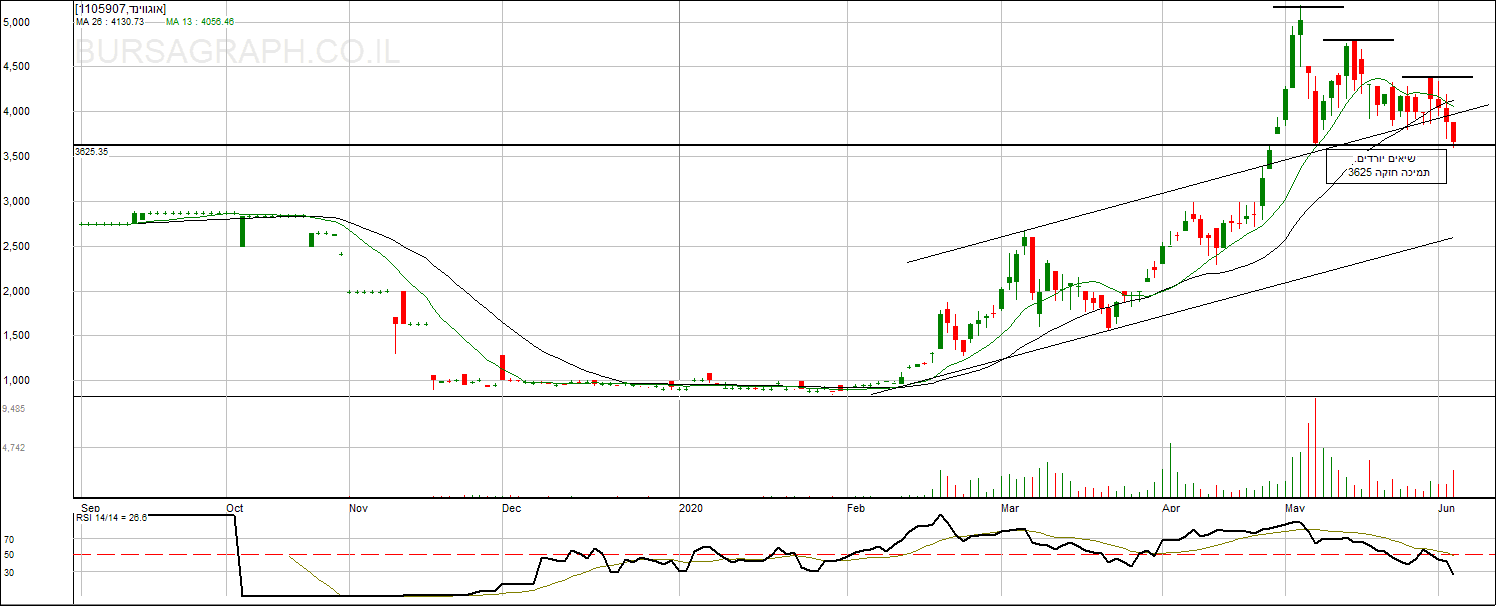Click the Dec date label
1496x606 pixels.
(511, 508)
